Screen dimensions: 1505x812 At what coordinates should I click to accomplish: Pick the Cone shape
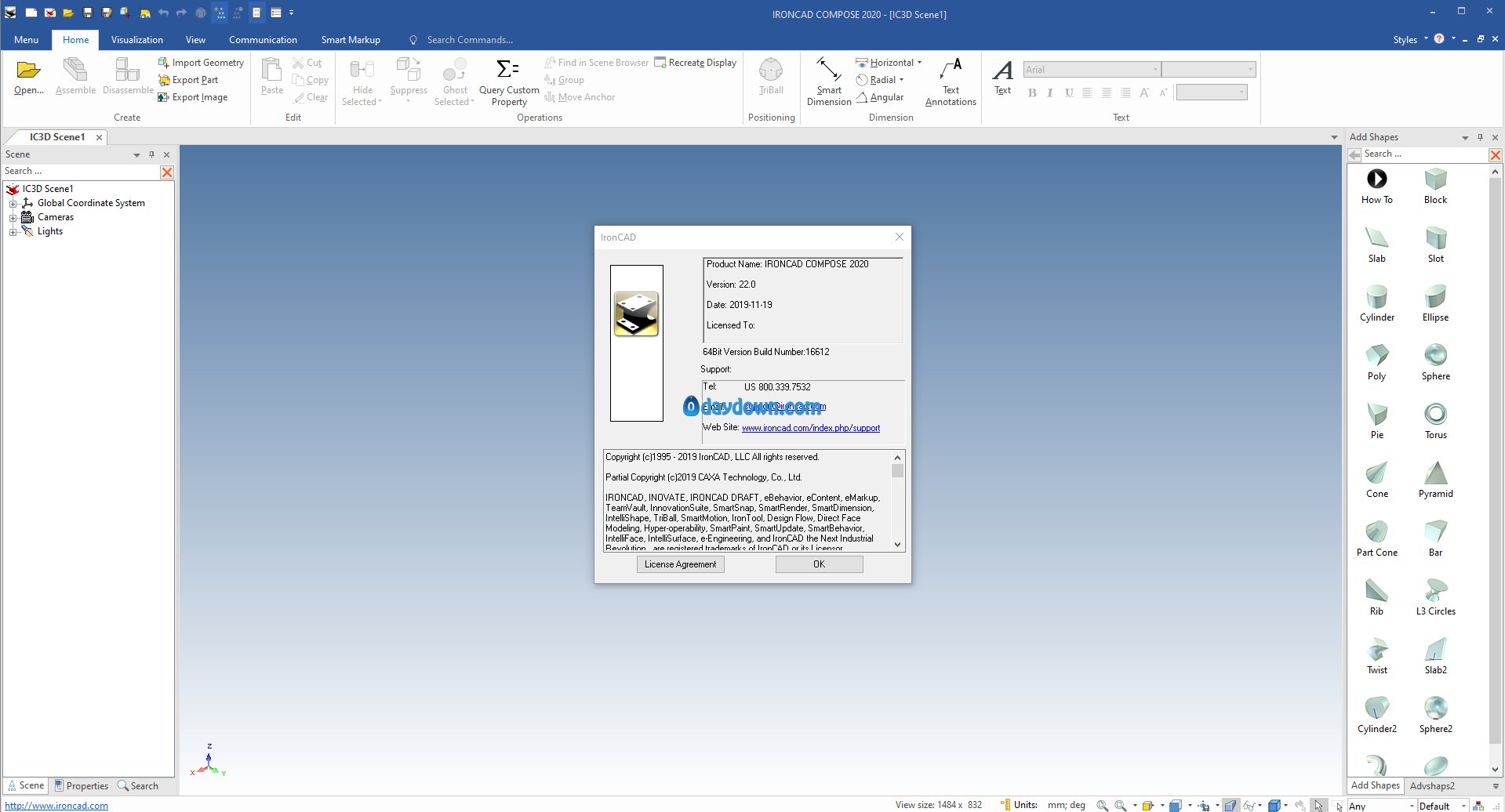[1377, 480]
